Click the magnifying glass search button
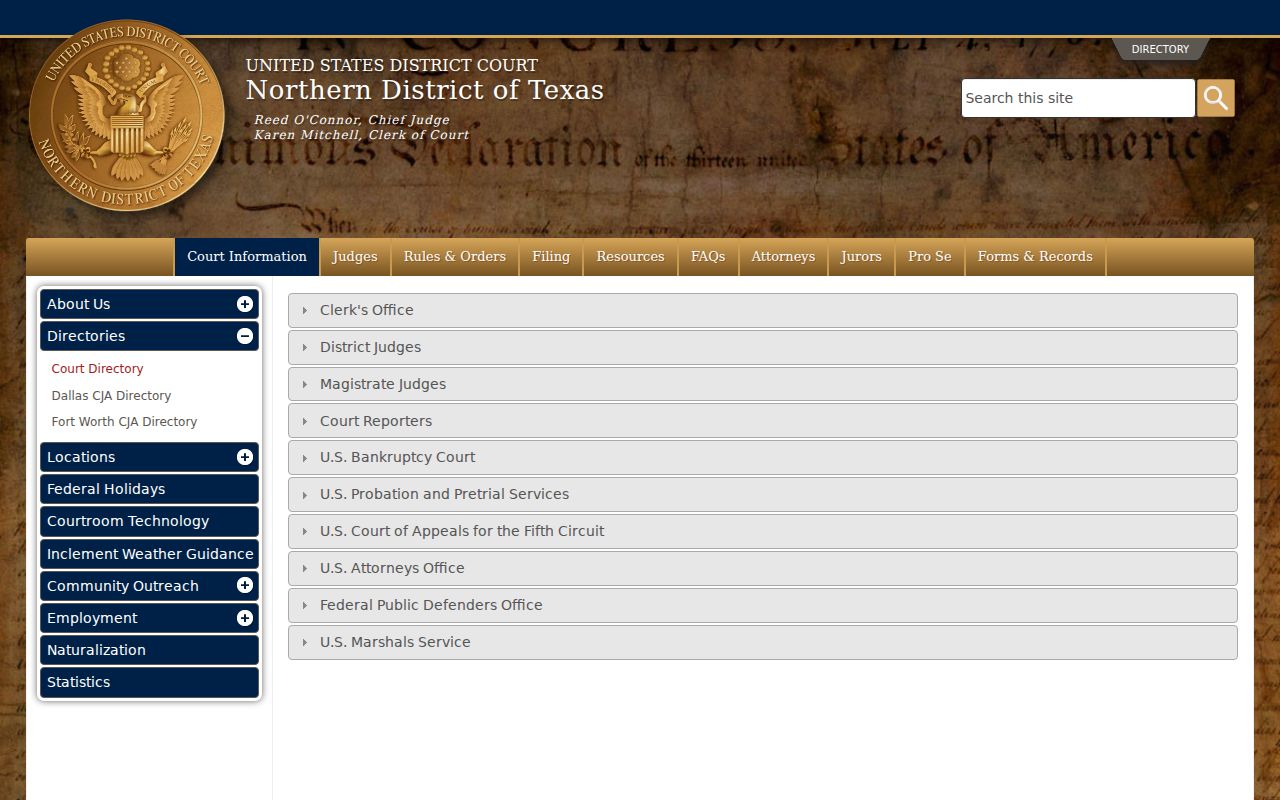Image resolution: width=1280 pixels, height=800 pixels. click(x=1216, y=98)
